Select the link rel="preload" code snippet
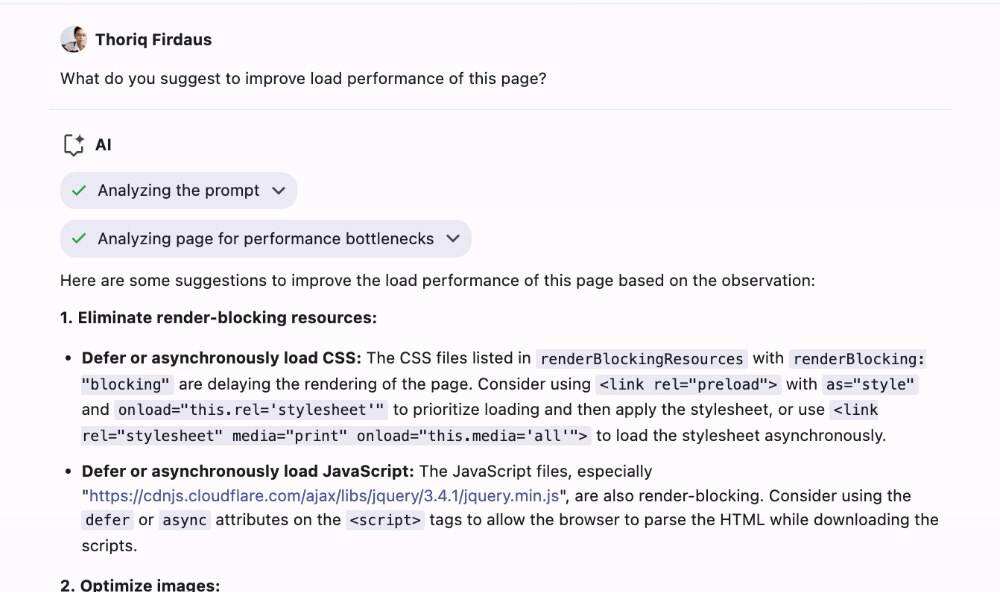The image size is (1000, 592). (687, 384)
